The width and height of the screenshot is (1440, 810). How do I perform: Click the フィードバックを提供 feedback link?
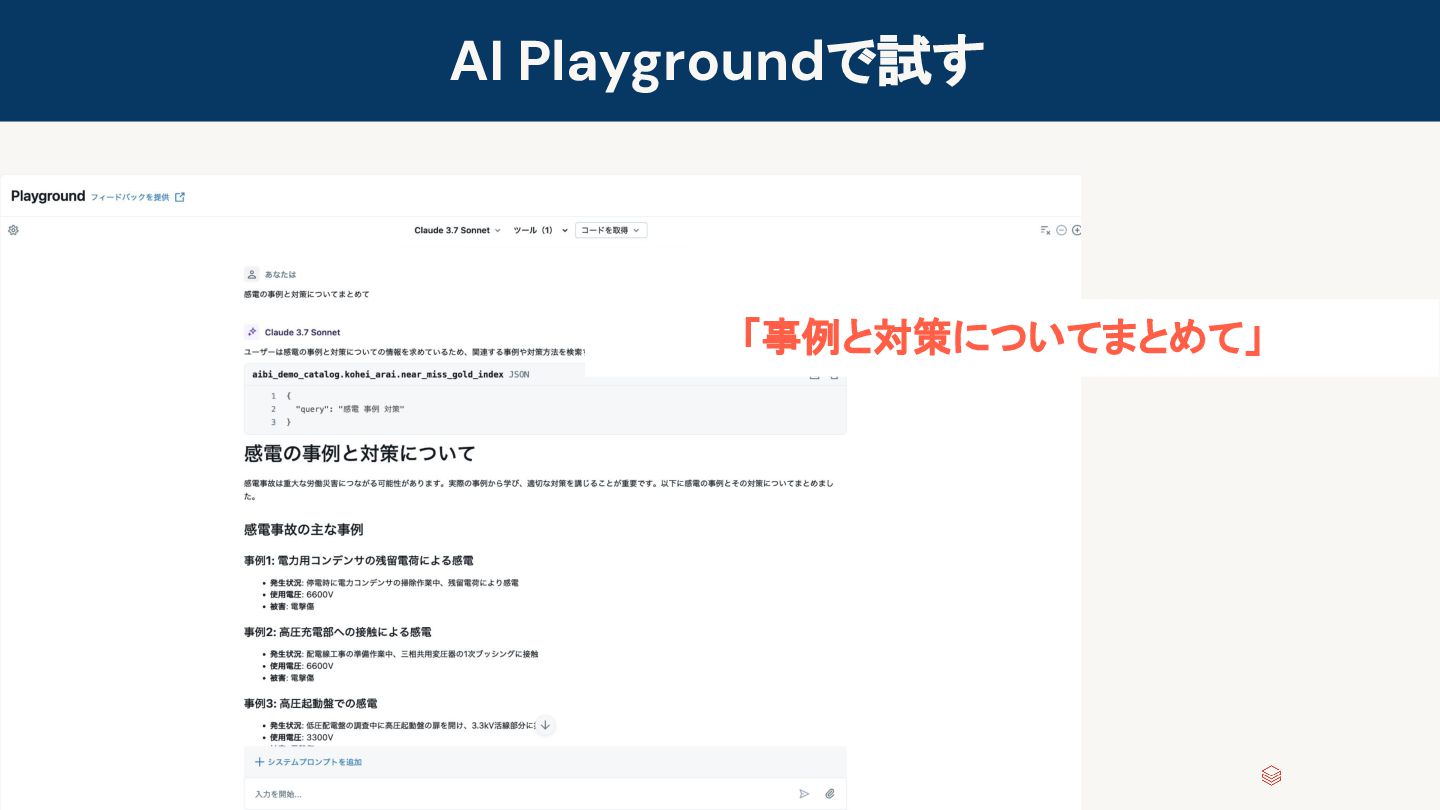(x=130, y=197)
